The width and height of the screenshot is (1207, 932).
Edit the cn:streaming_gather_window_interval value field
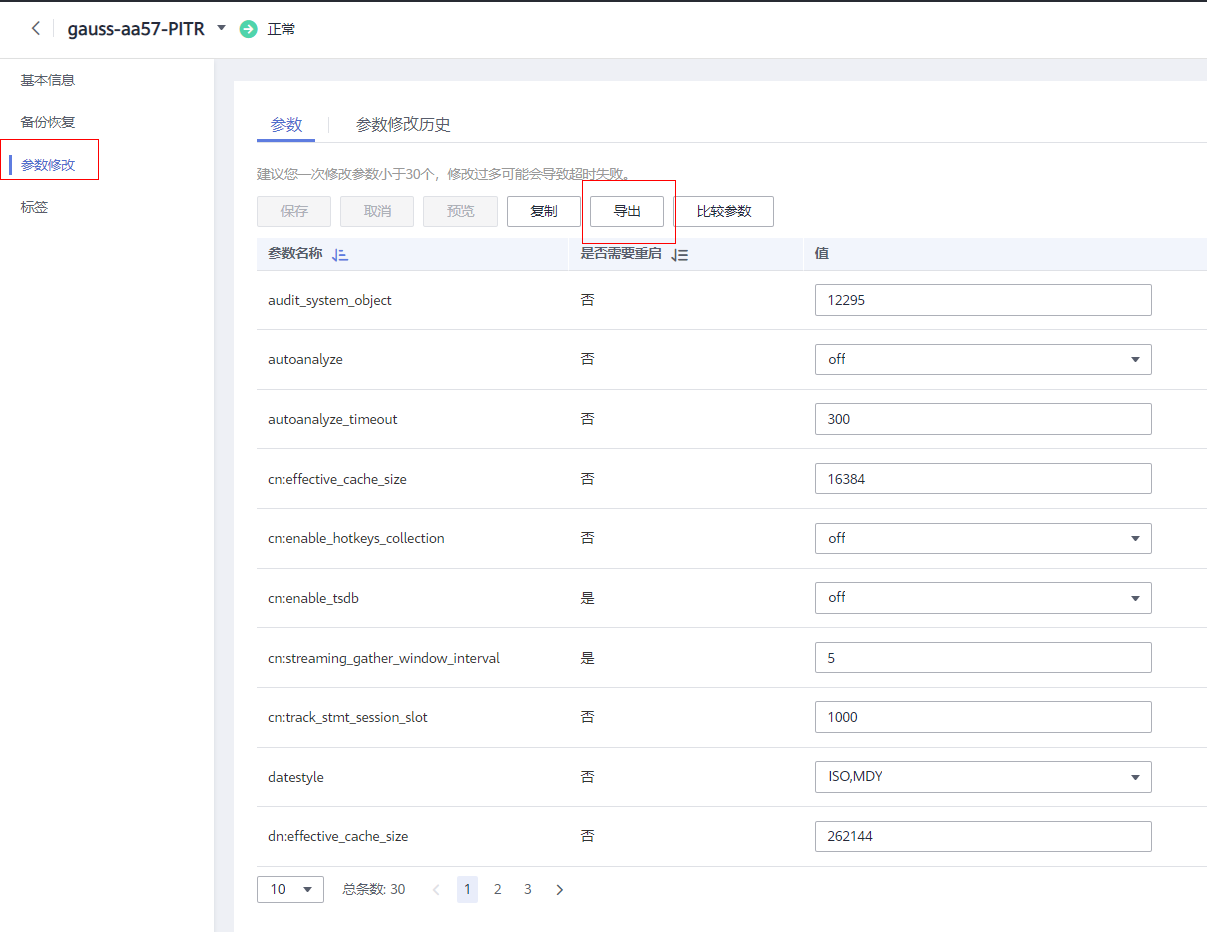983,657
